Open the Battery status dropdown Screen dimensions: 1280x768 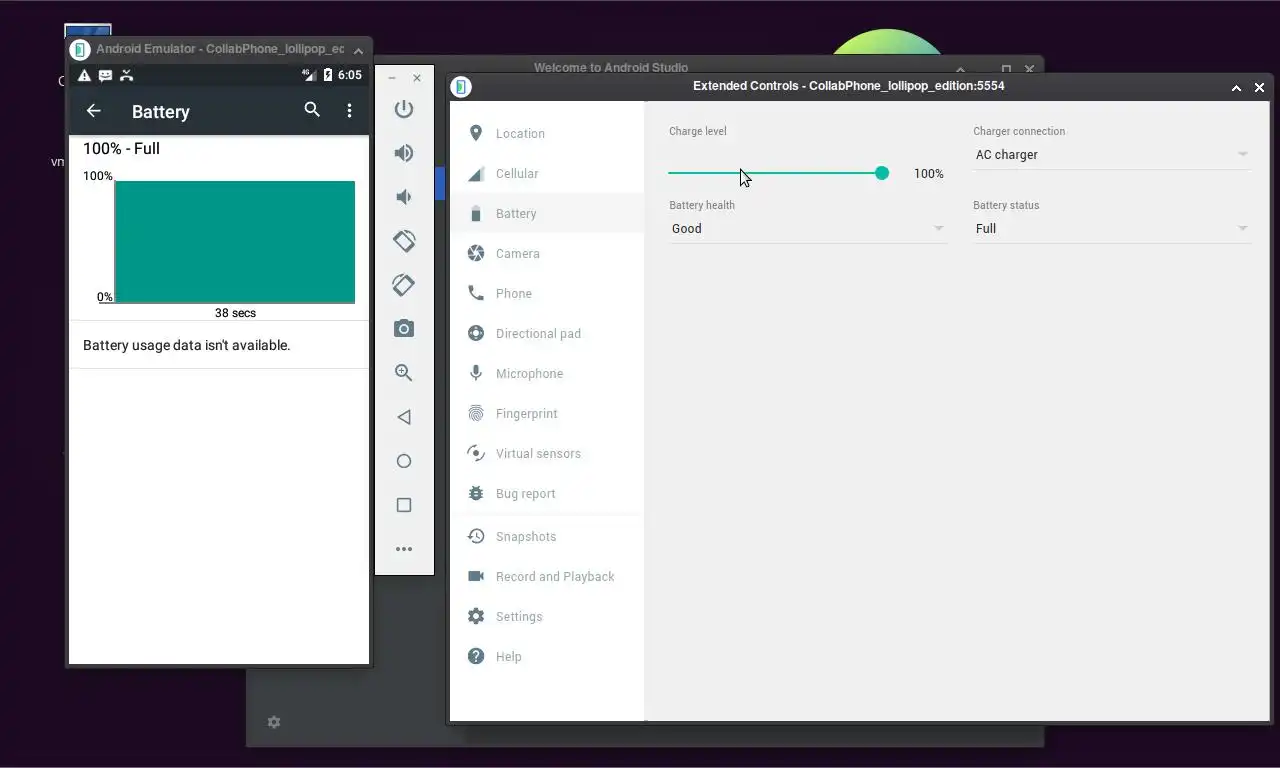tap(1111, 229)
